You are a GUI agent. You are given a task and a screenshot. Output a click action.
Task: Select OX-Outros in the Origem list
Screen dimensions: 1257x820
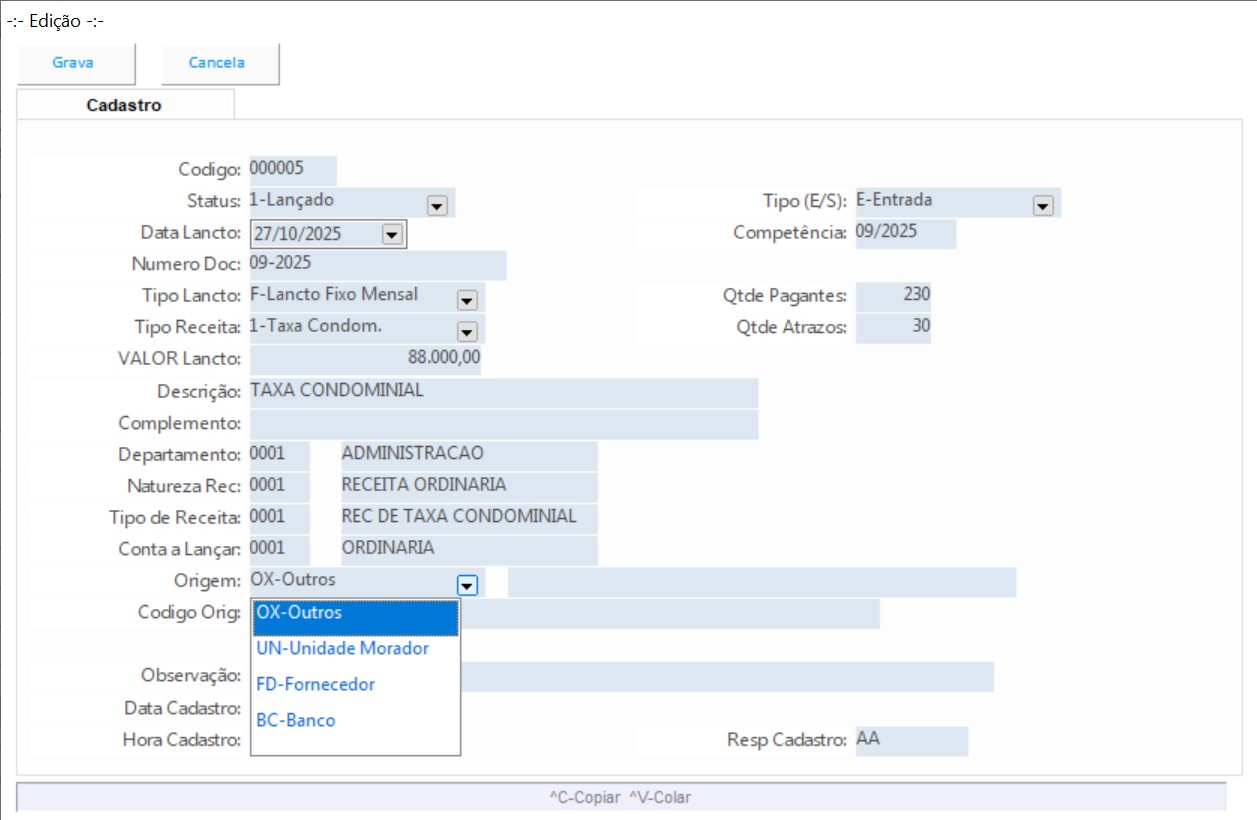coord(355,613)
